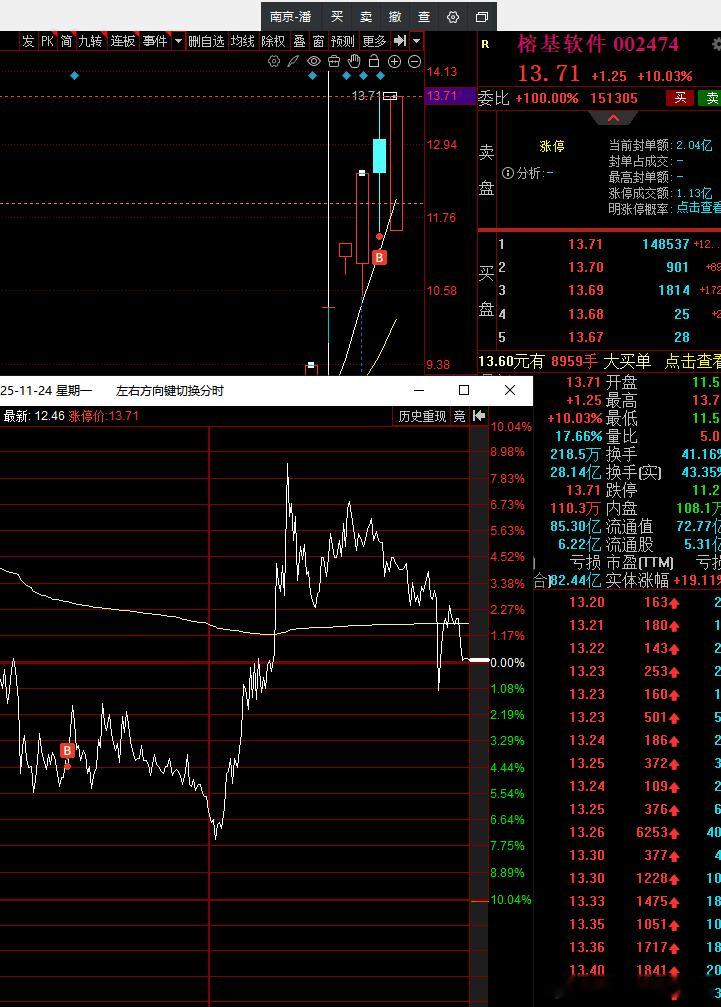Click 涨停价:13.71 in intraday header
This screenshot has height=1007, width=721.
point(103,416)
